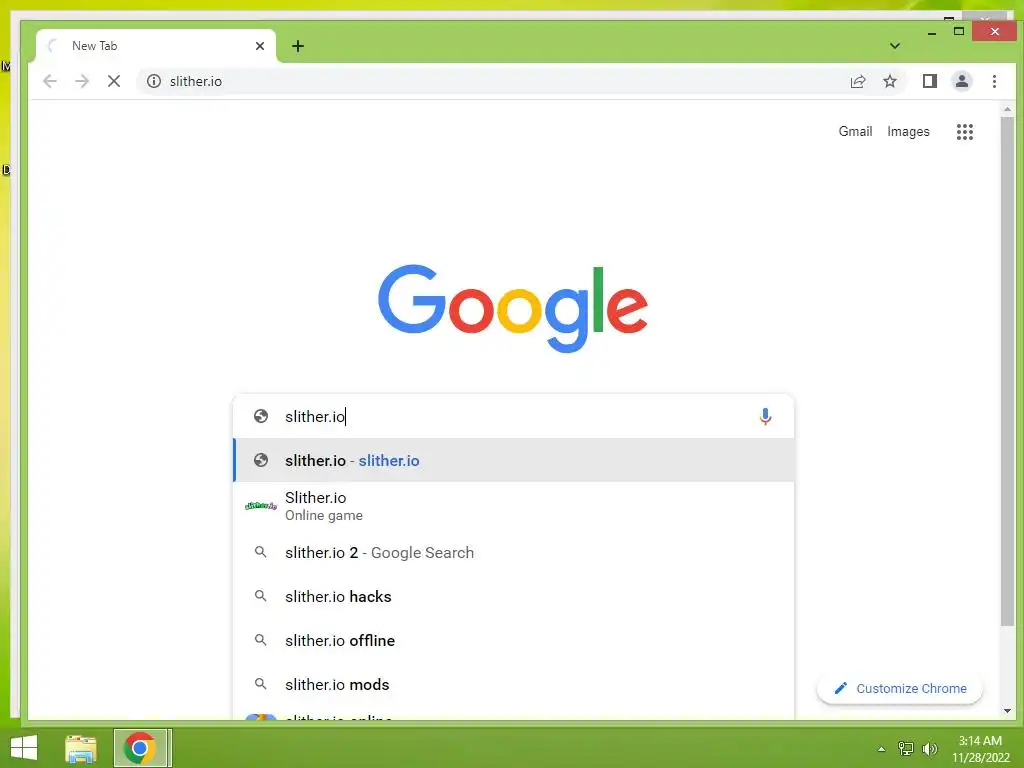The width and height of the screenshot is (1024, 768).
Task: Click the page vertical scrollbar thumb
Action: 1007,372
